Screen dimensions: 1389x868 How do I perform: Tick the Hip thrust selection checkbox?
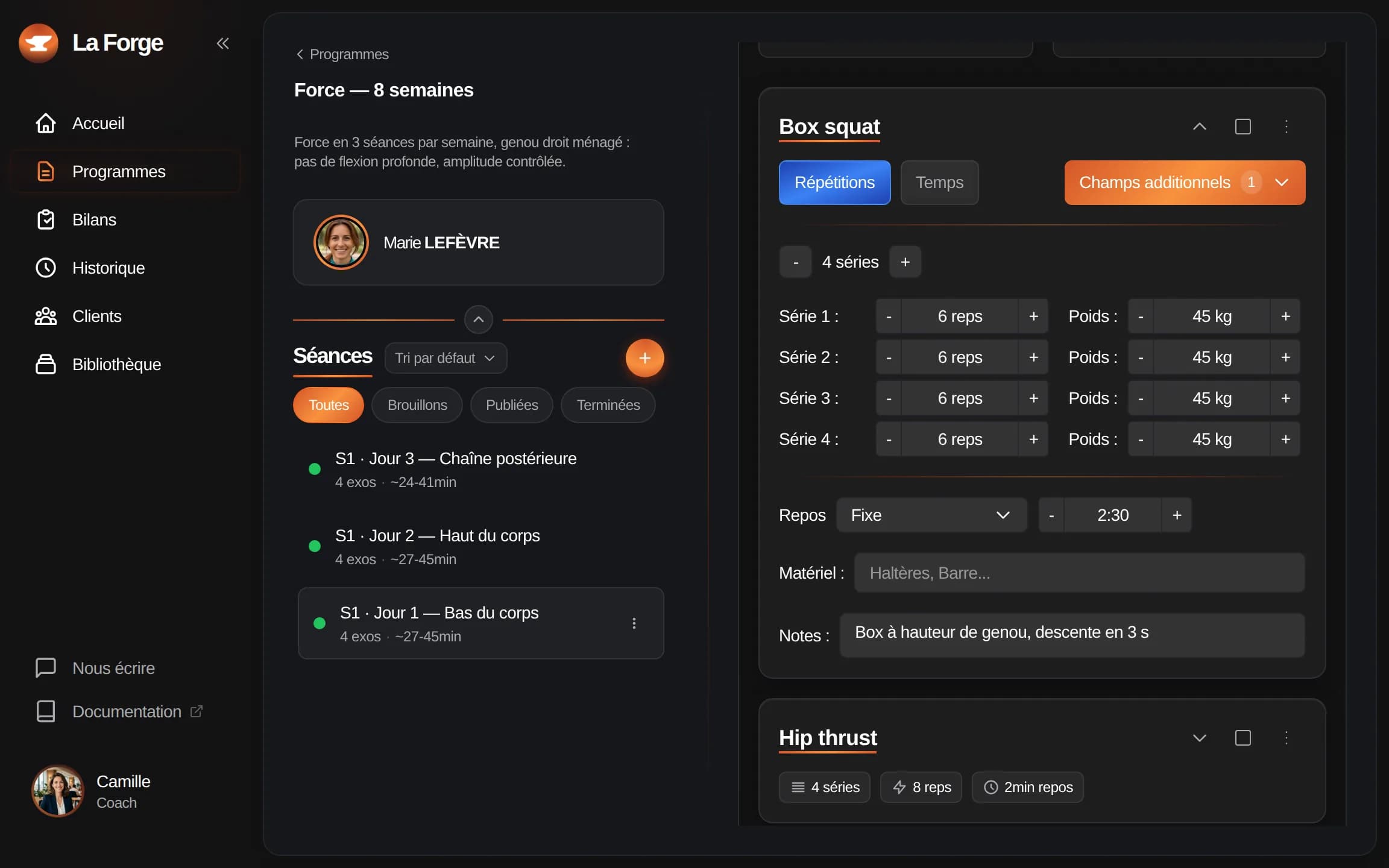pyautogui.click(x=1243, y=738)
